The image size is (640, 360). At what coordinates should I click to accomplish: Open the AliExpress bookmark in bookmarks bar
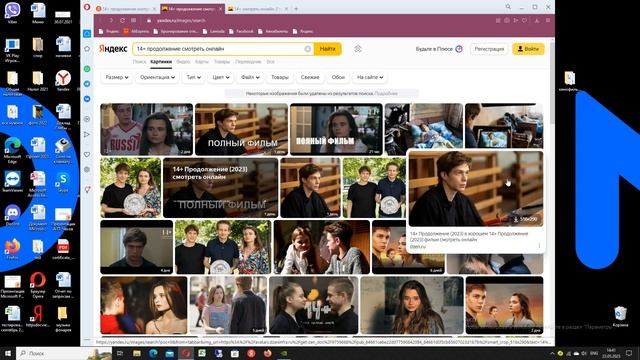tap(137, 31)
